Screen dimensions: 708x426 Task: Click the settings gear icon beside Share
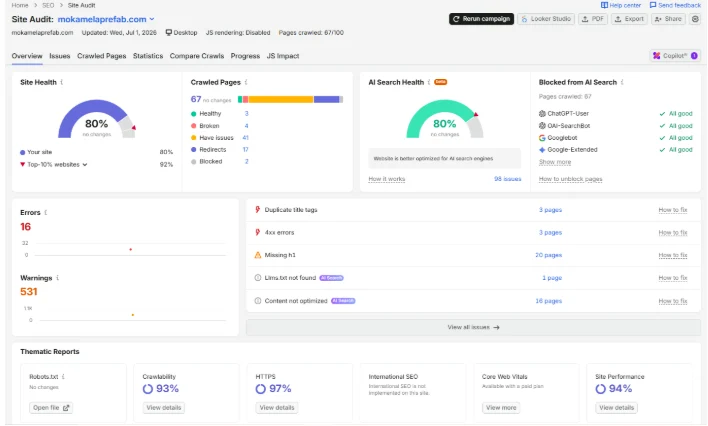[695, 19]
